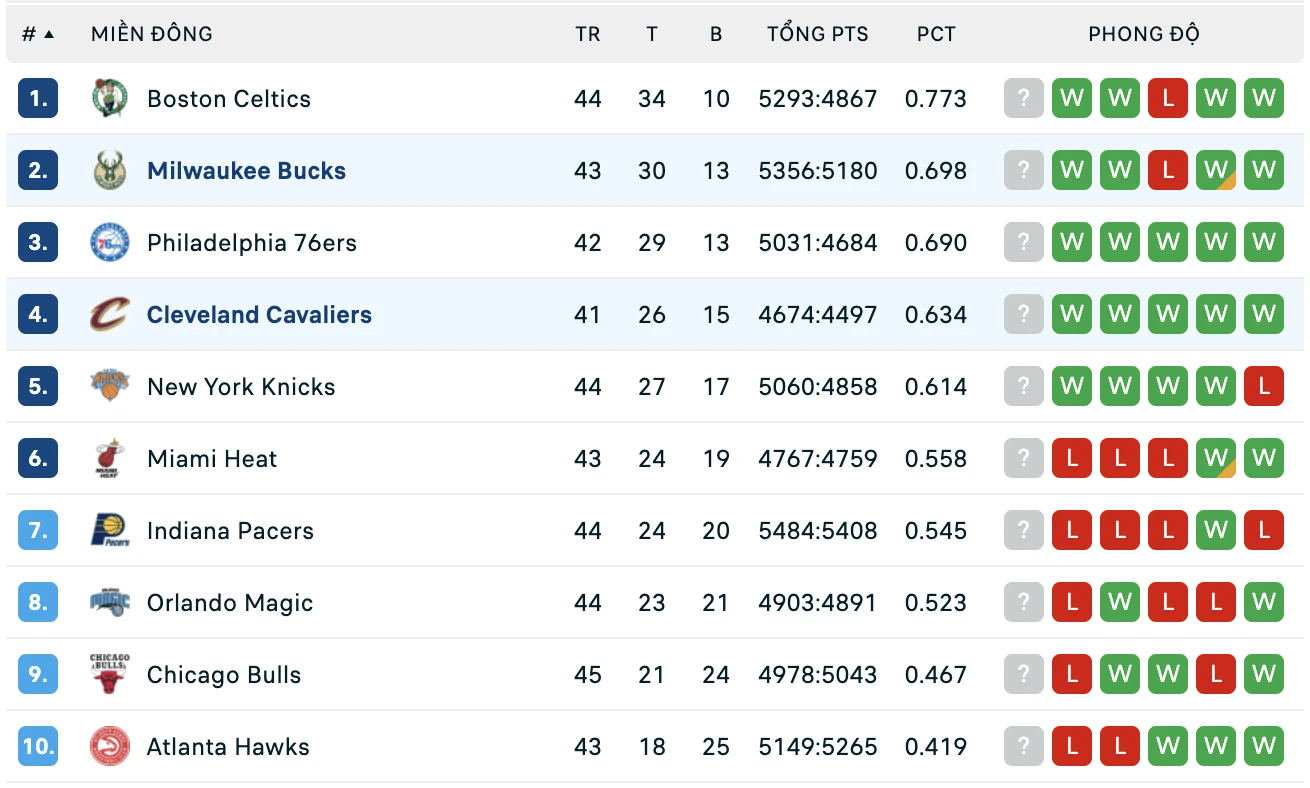Screen dimensions: 1310x788
Task: Click the gray ? badge for Boston Celtics
Action: 1024,99
